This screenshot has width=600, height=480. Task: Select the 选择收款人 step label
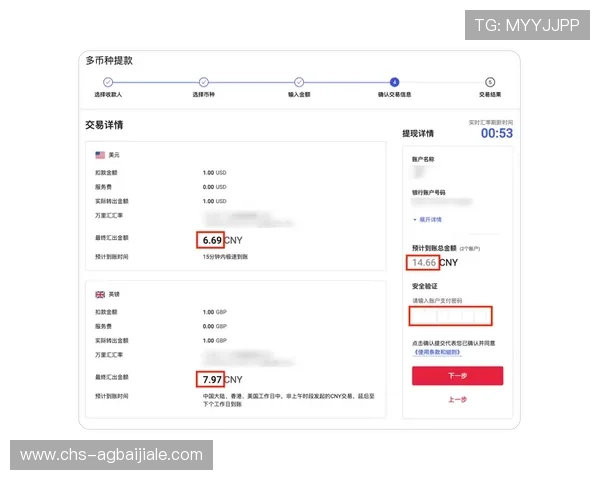point(108,95)
